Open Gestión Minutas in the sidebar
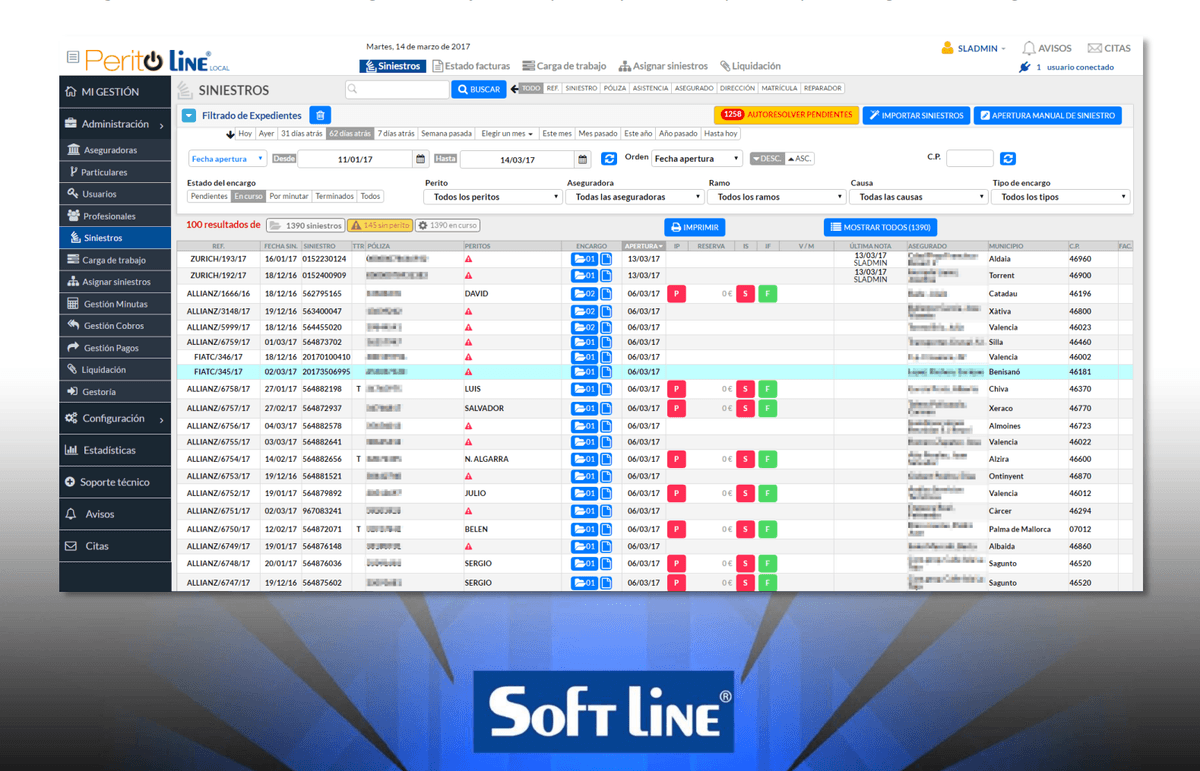This screenshot has width=1200, height=771. tap(115, 304)
